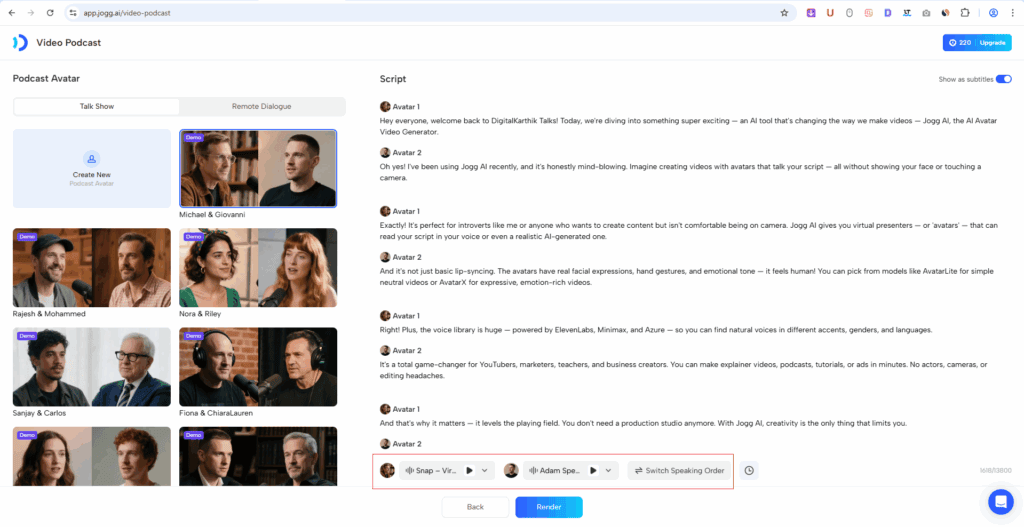Open the clock timing icon
This screenshot has height=527, width=1024.
point(749,470)
